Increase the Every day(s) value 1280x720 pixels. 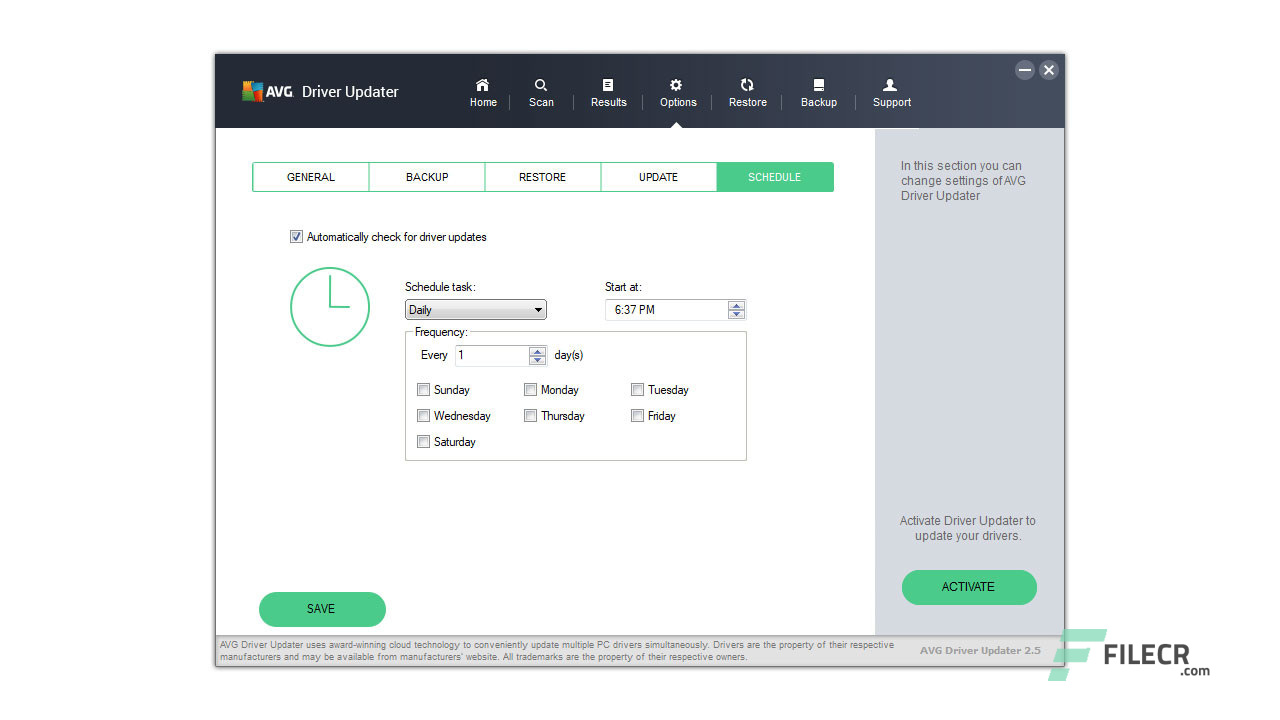point(537,351)
